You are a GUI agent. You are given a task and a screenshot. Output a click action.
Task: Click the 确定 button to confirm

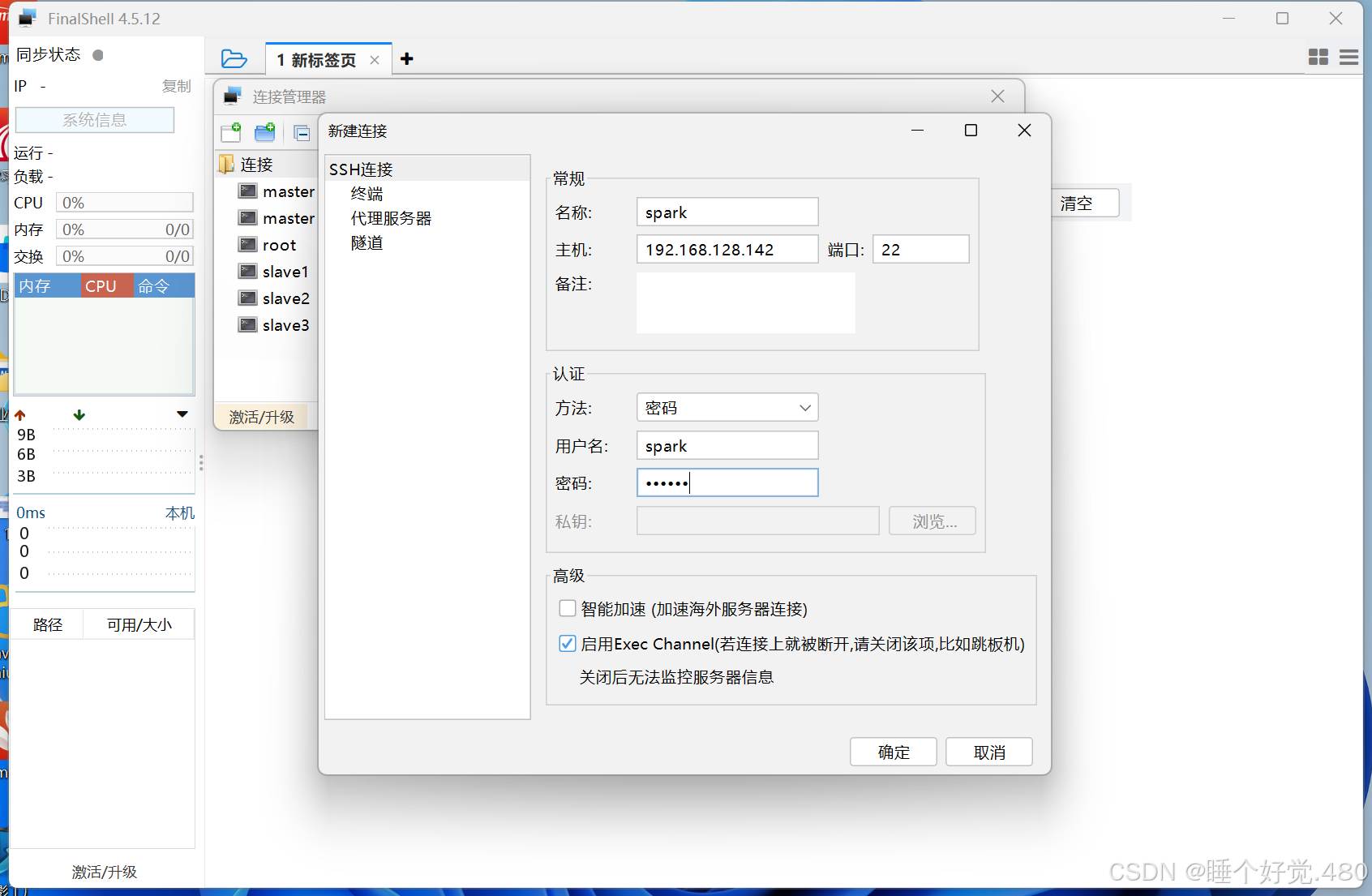pyautogui.click(x=893, y=751)
